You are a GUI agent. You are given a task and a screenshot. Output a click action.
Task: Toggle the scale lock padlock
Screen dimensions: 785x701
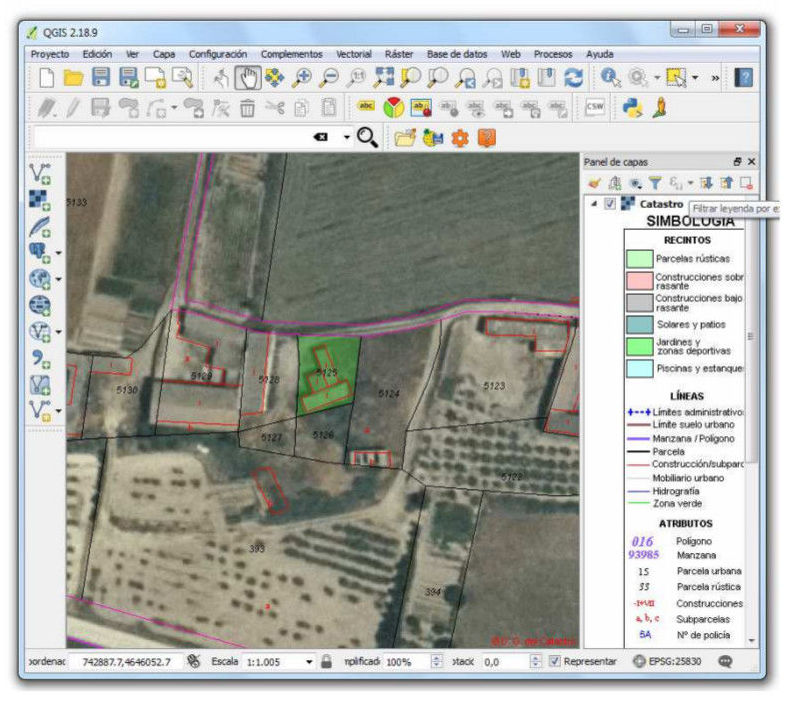coord(326,661)
